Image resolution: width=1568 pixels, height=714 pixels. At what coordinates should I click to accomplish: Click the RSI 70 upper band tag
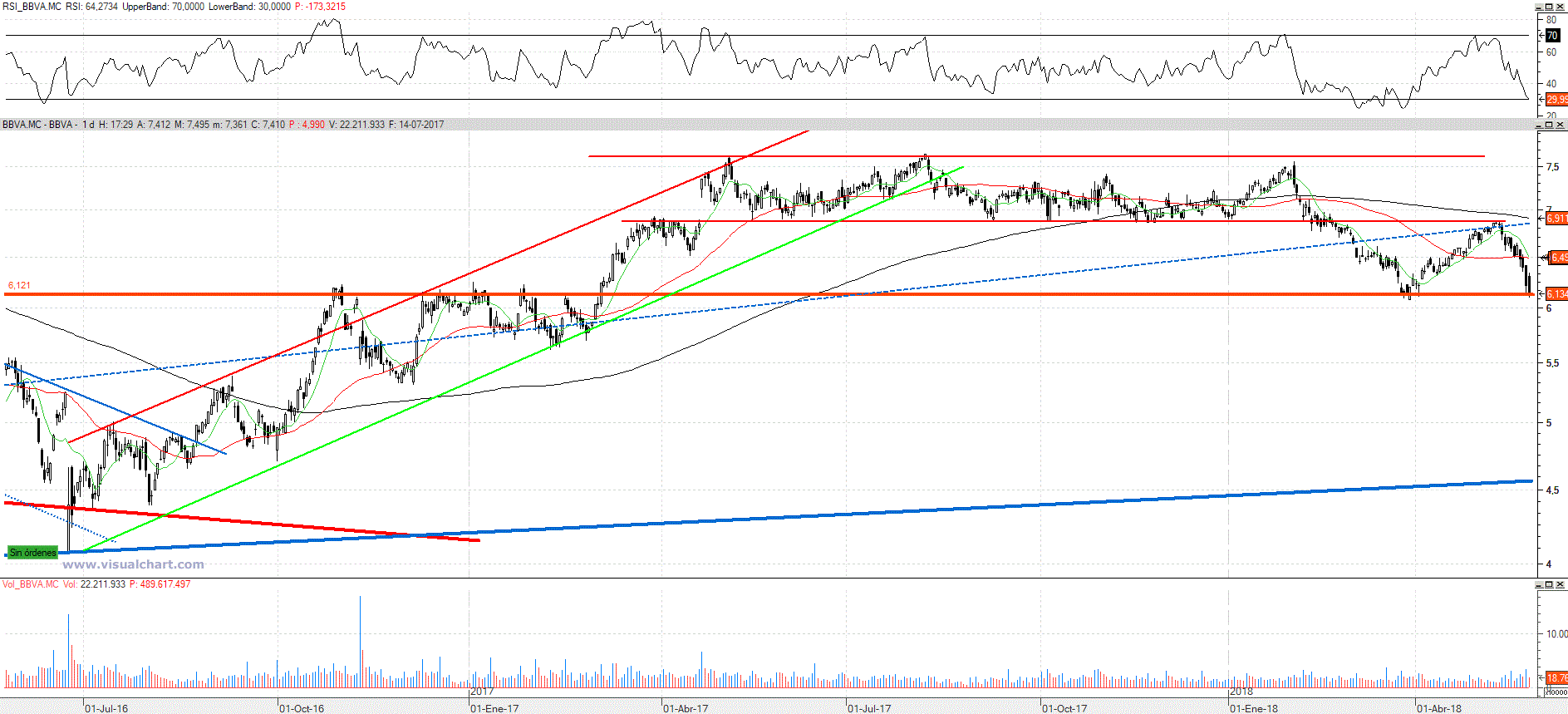point(1552,36)
